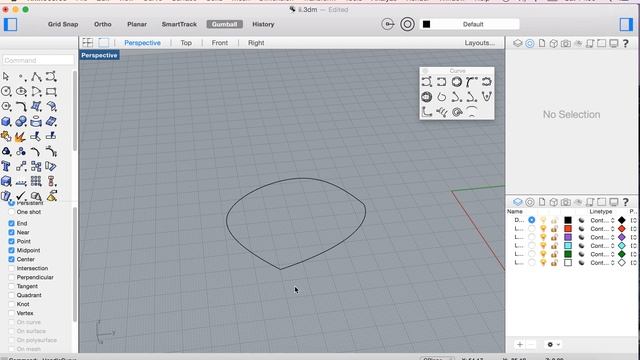Click the object snap circle toolbar button

click(407, 24)
